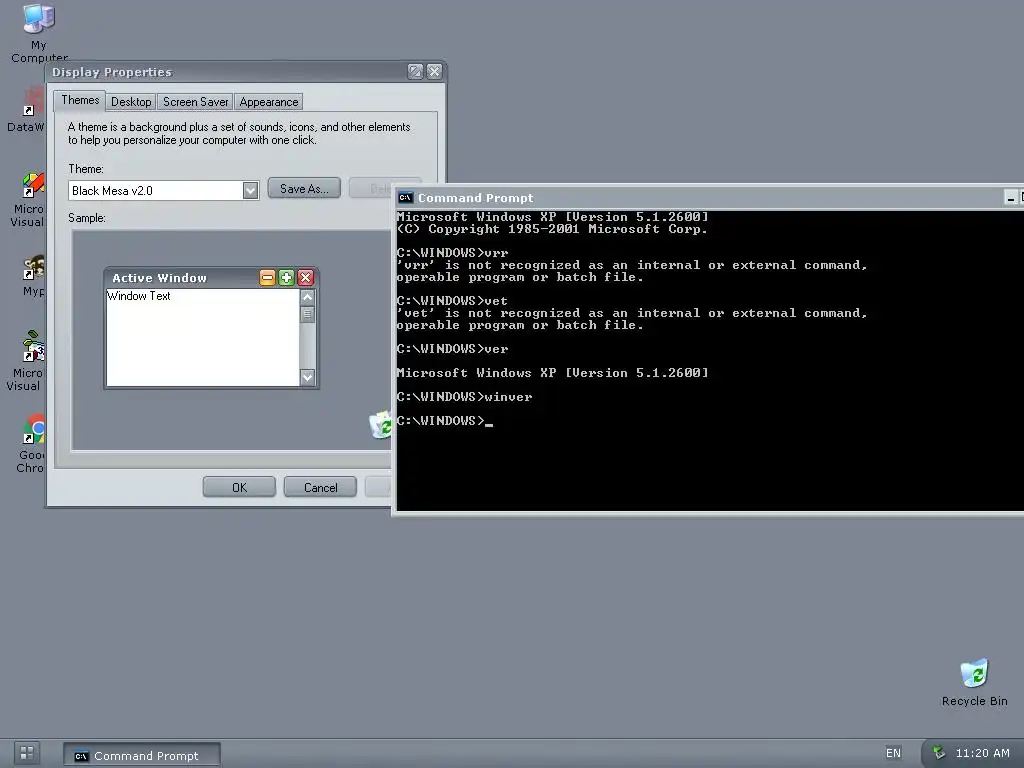The width and height of the screenshot is (1024, 768).
Task: Click the clock showing 11:20 AM
Action: tap(982, 753)
